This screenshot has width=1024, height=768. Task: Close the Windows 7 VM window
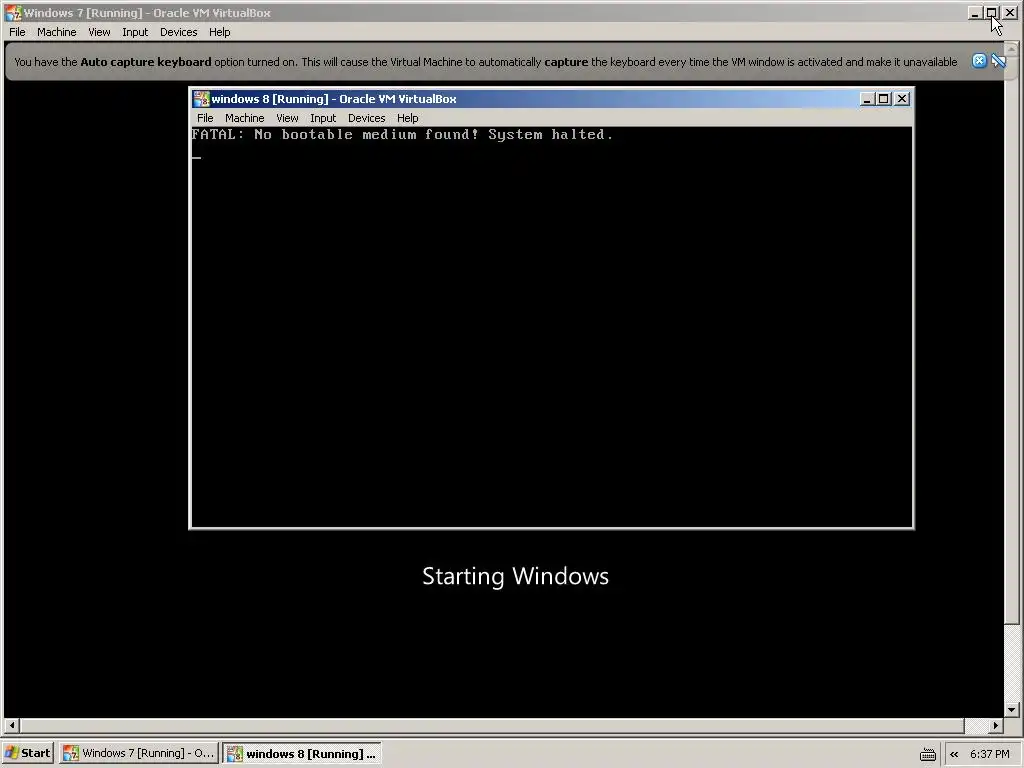1010,12
